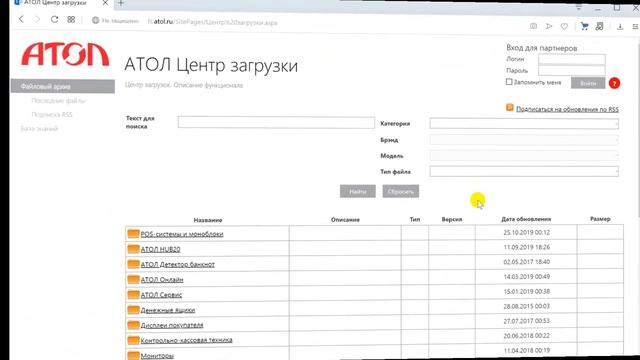Open the Контрольно-кассовая техника folder link
This screenshot has height=360, width=640.
pyautogui.click(x=187, y=340)
